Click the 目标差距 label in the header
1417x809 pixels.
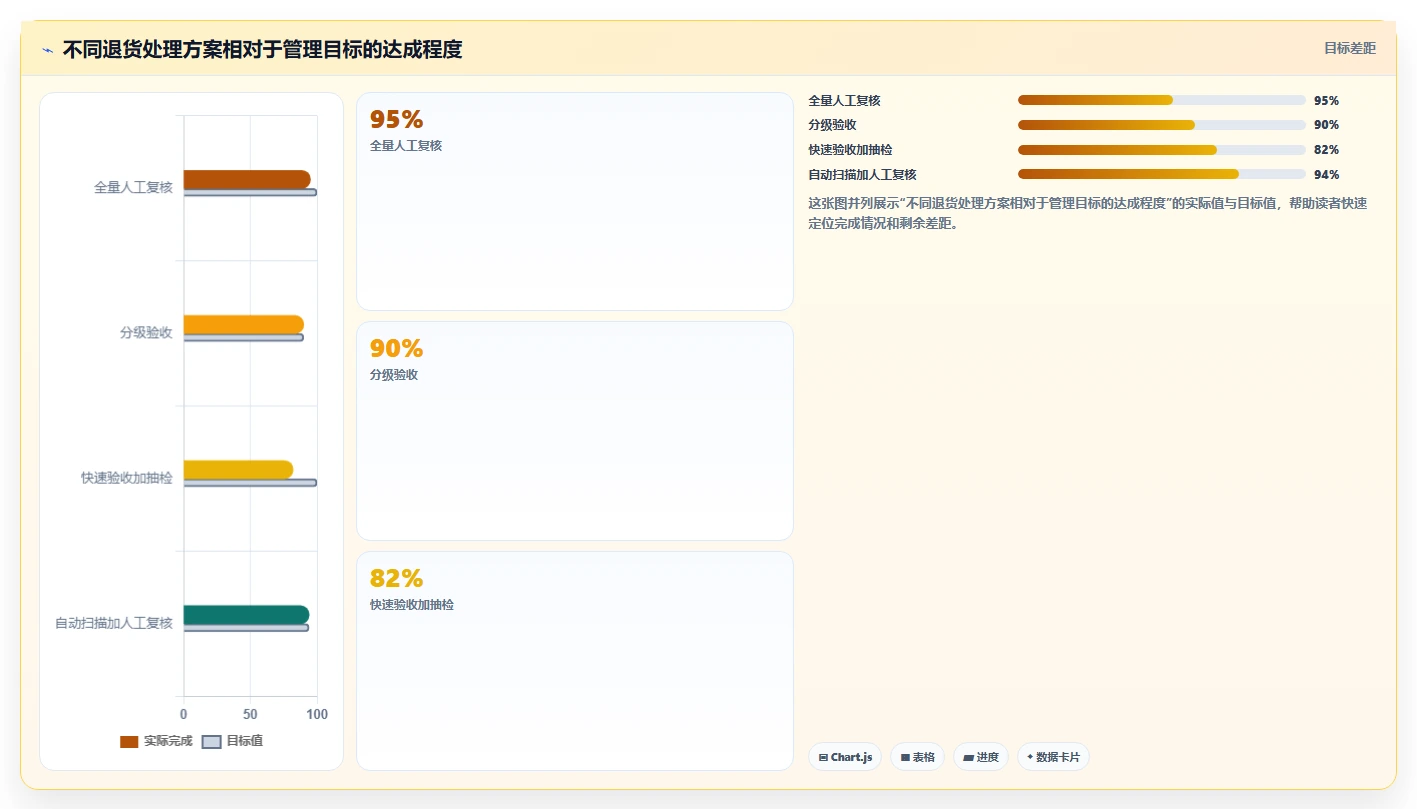[x=1349, y=48]
